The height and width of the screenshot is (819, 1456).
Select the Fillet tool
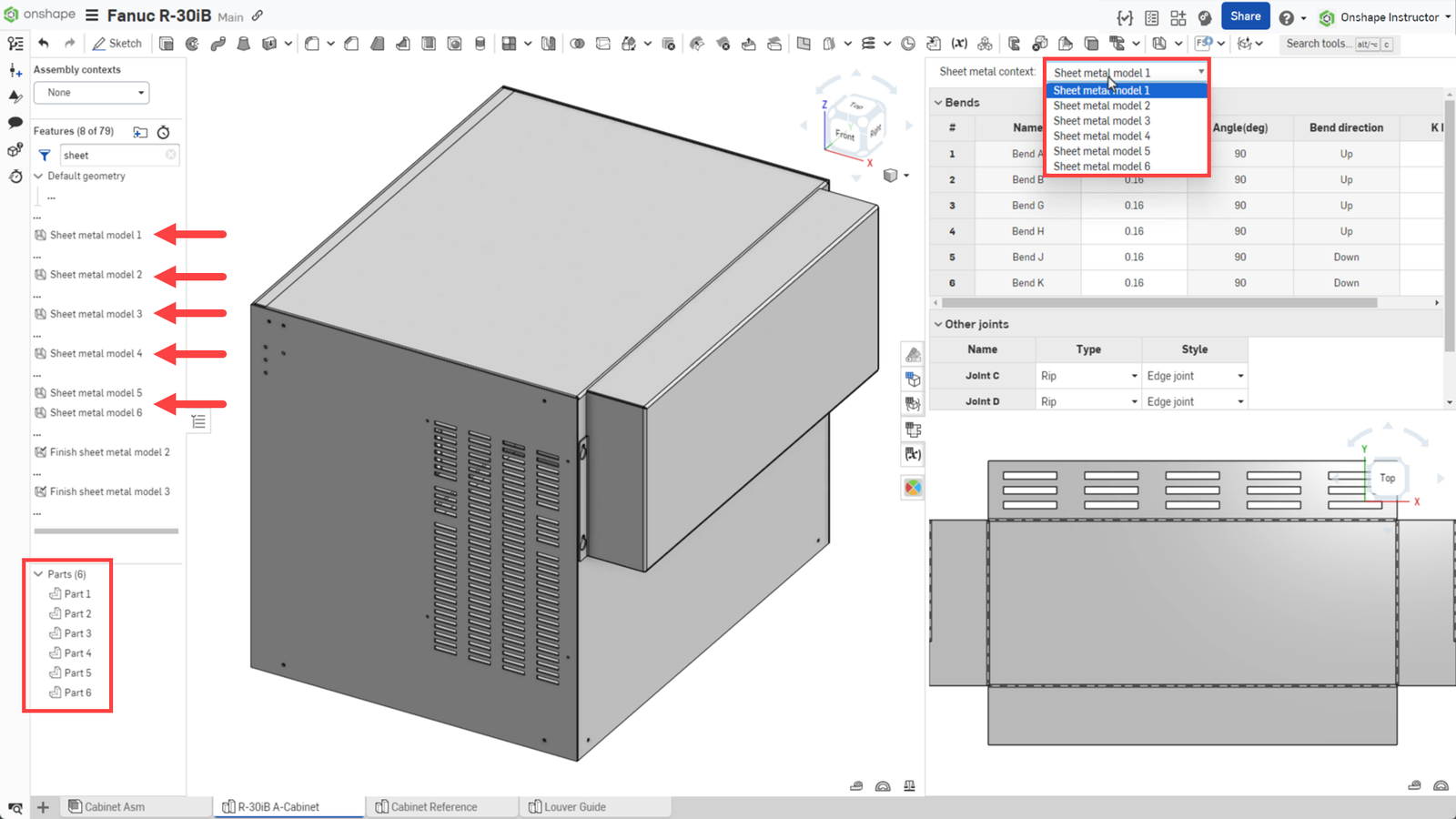point(310,43)
